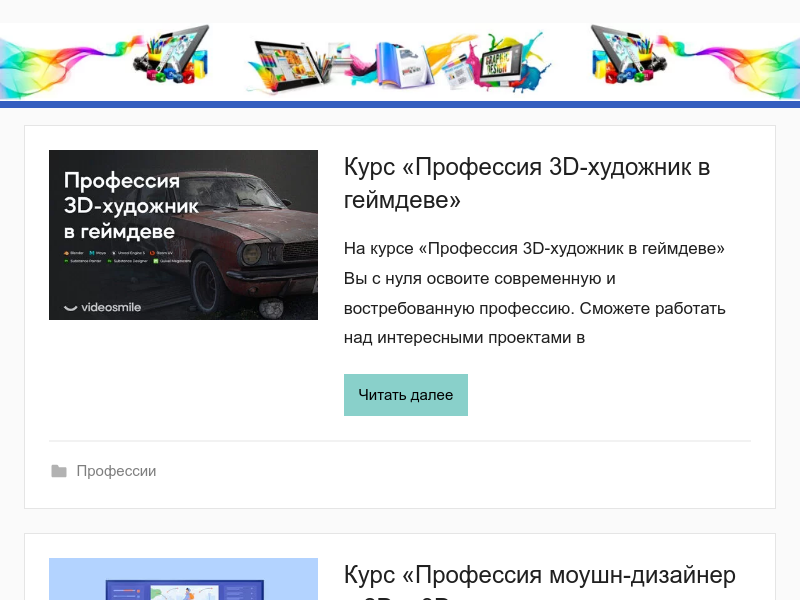Viewport: 800px width, 600px height.
Task: Click the folder icon next to Профессии
Action: point(59,471)
